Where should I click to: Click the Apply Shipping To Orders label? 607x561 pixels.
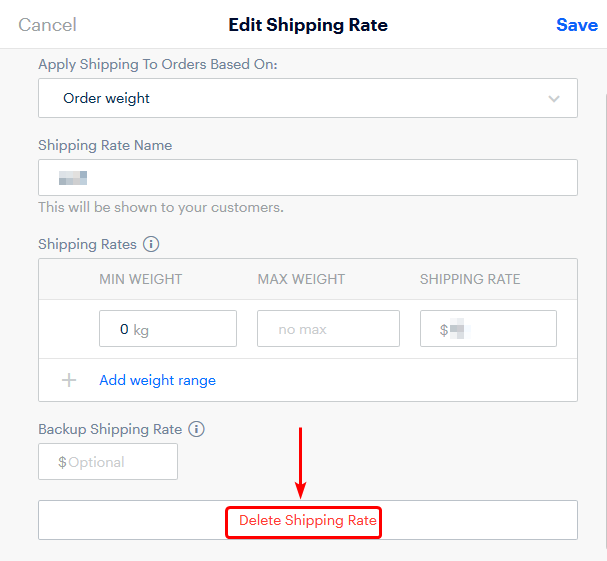click(158, 64)
